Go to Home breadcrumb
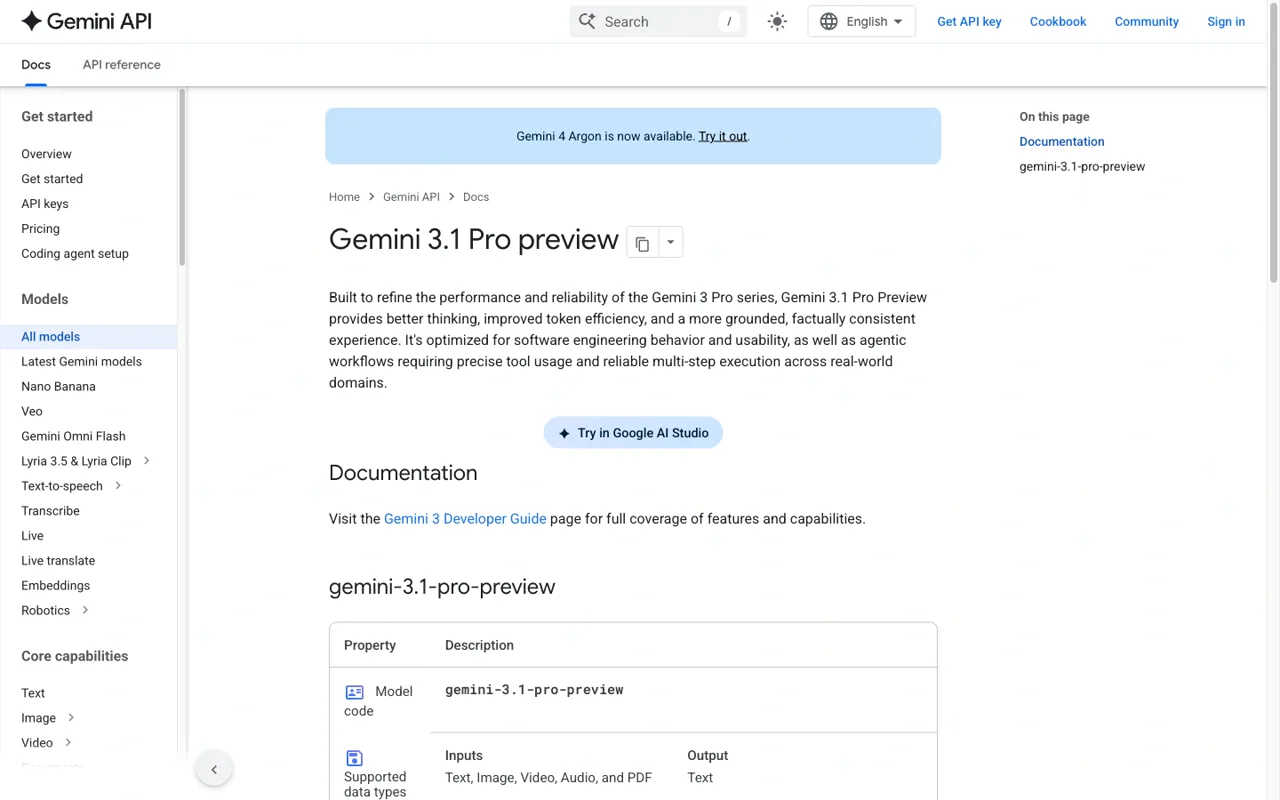The image size is (1280, 800). (x=344, y=197)
